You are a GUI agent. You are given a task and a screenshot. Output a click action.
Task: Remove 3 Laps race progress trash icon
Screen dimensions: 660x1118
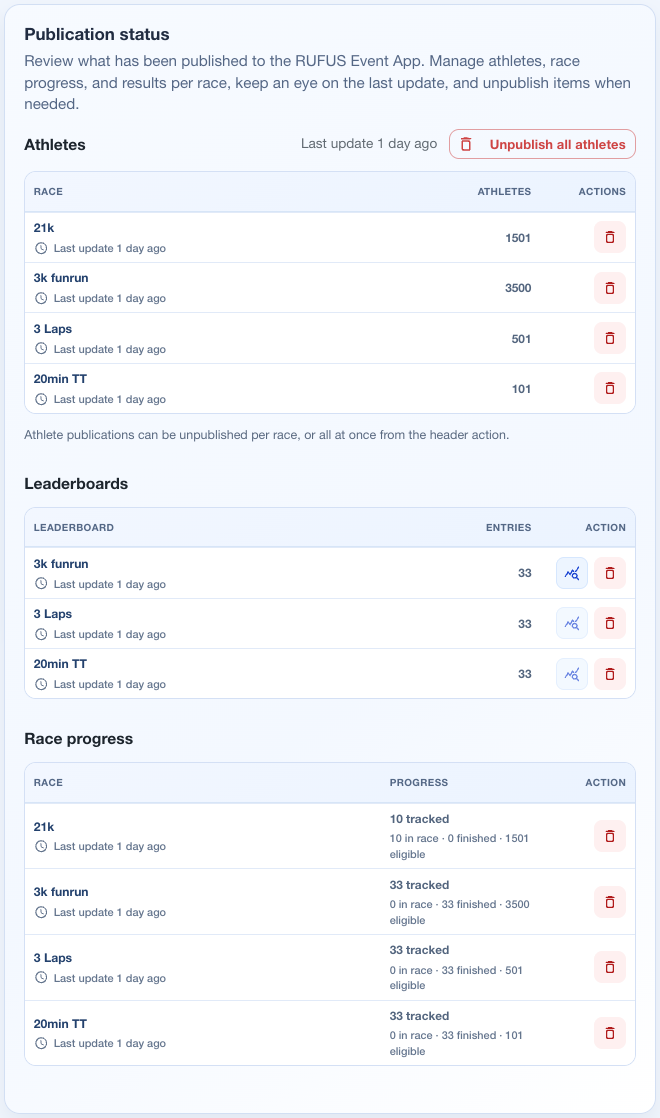pyautogui.click(x=609, y=968)
